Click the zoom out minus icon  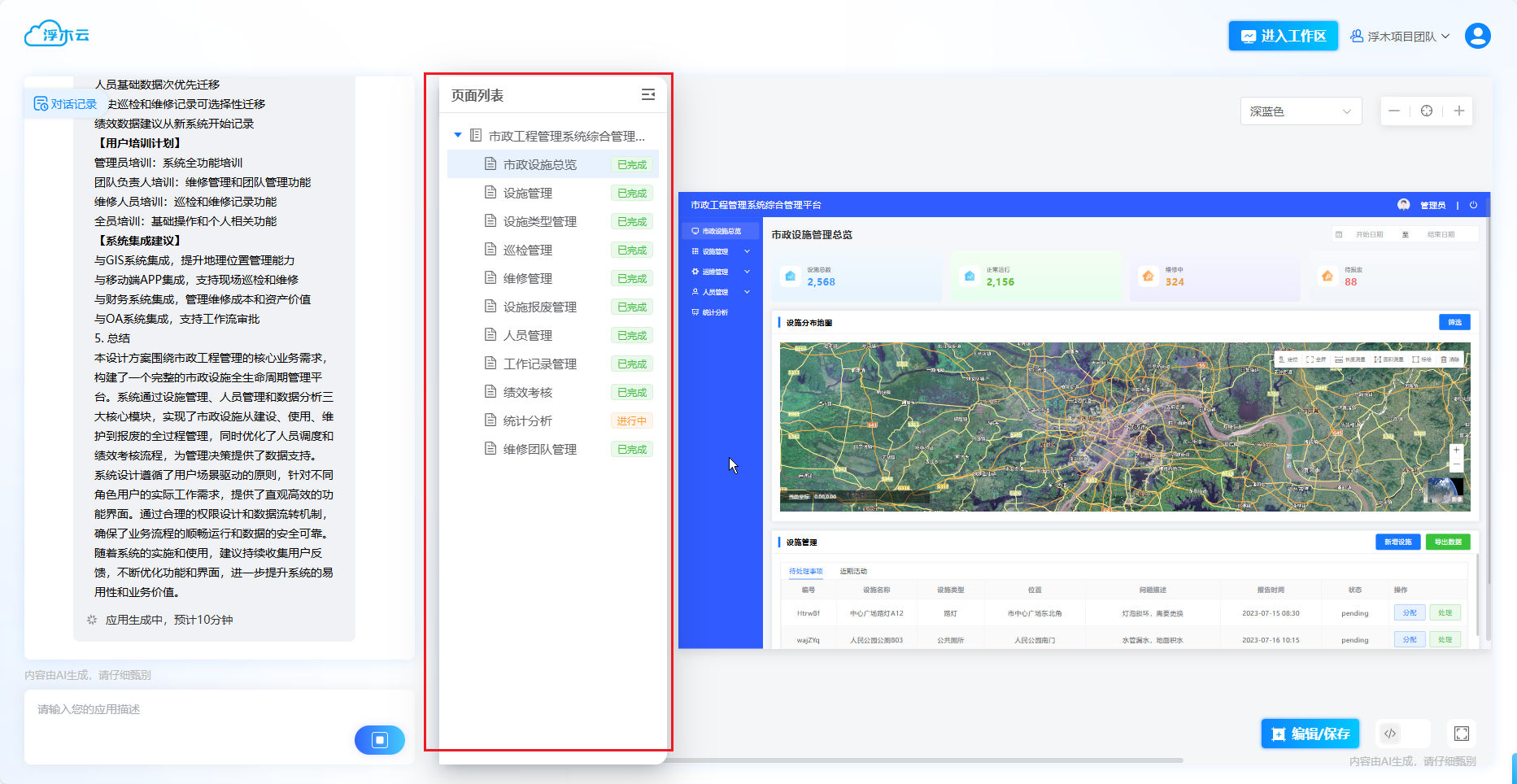[1394, 111]
